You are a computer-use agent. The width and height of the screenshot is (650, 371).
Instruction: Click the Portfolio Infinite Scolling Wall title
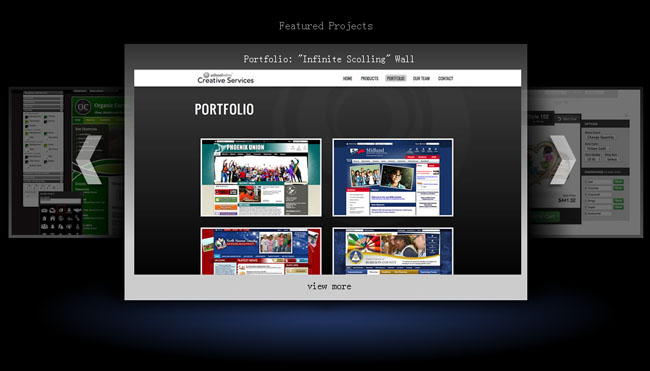329,59
